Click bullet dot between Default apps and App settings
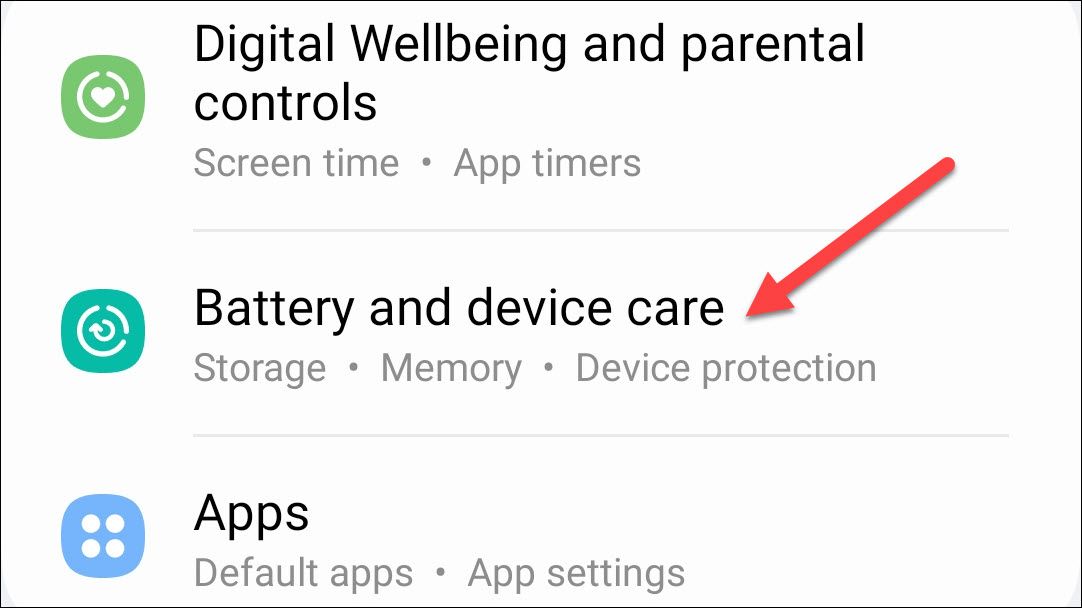 coord(440,572)
